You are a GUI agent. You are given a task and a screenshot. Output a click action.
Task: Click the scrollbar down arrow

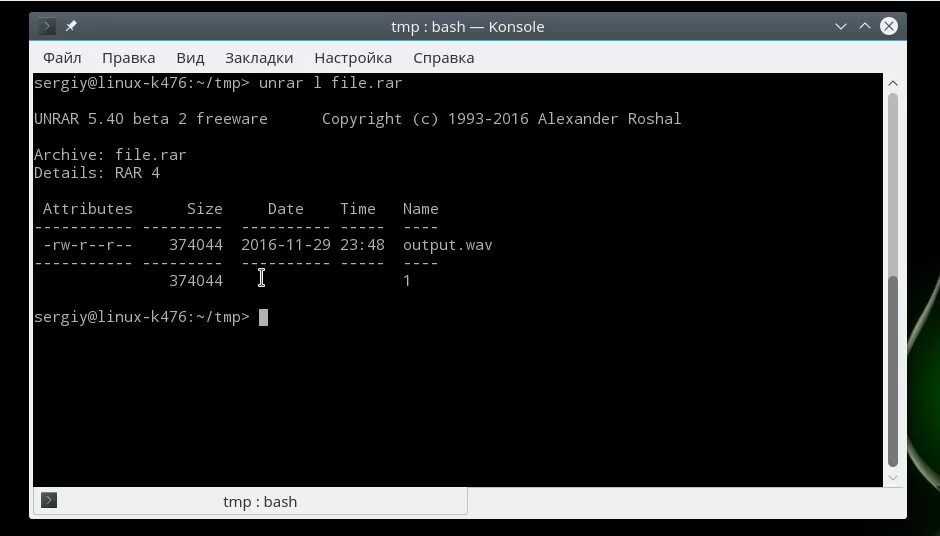[893, 478]
